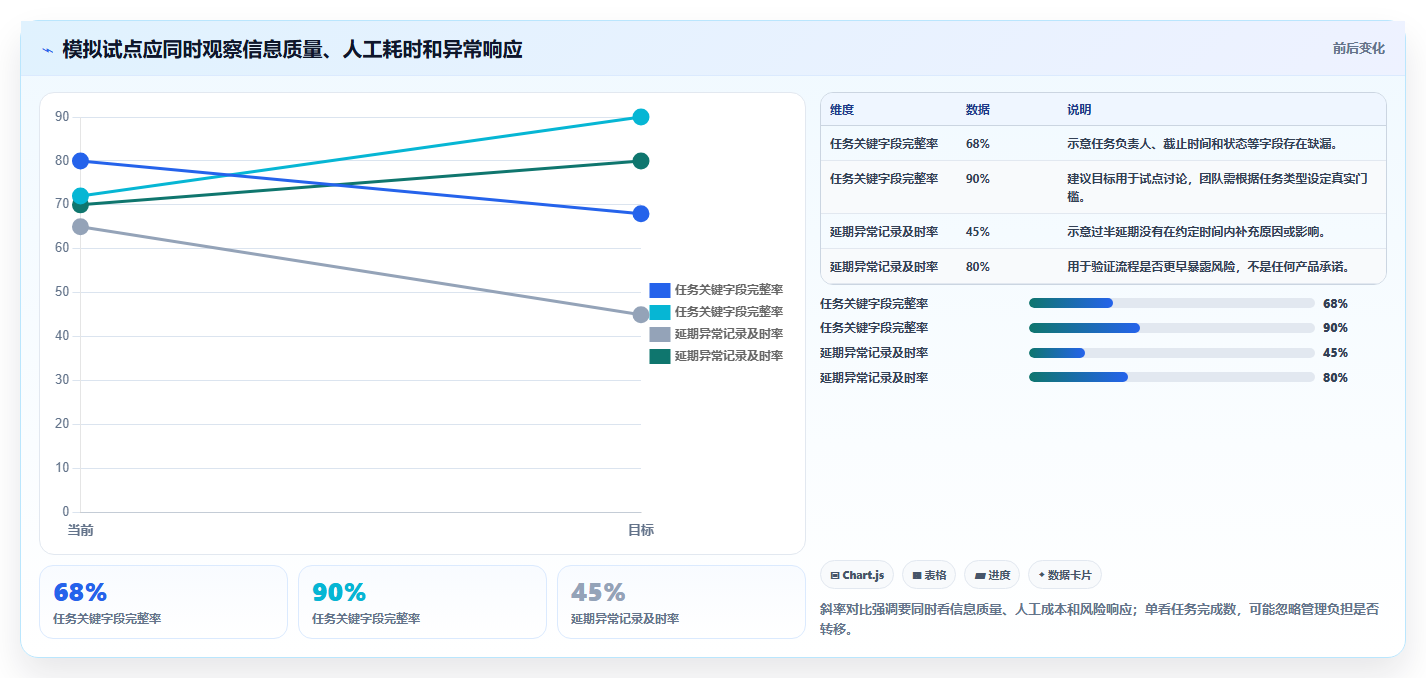The height and width of the screenshot is (678, 1426).
Task: Click the description starting 用于验证流程
Action: 1208,267
